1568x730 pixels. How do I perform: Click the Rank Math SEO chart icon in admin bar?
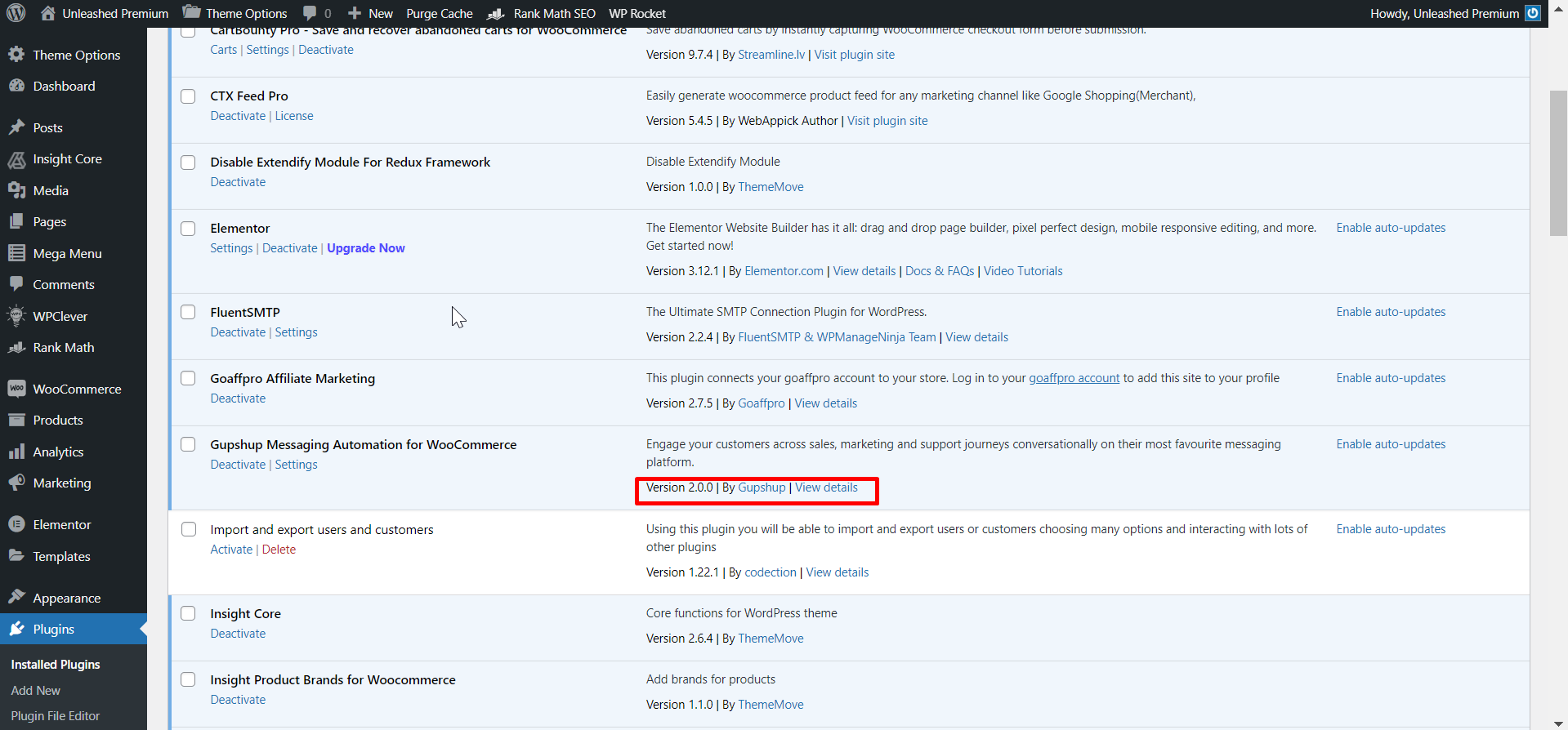(x=496, y=13)
